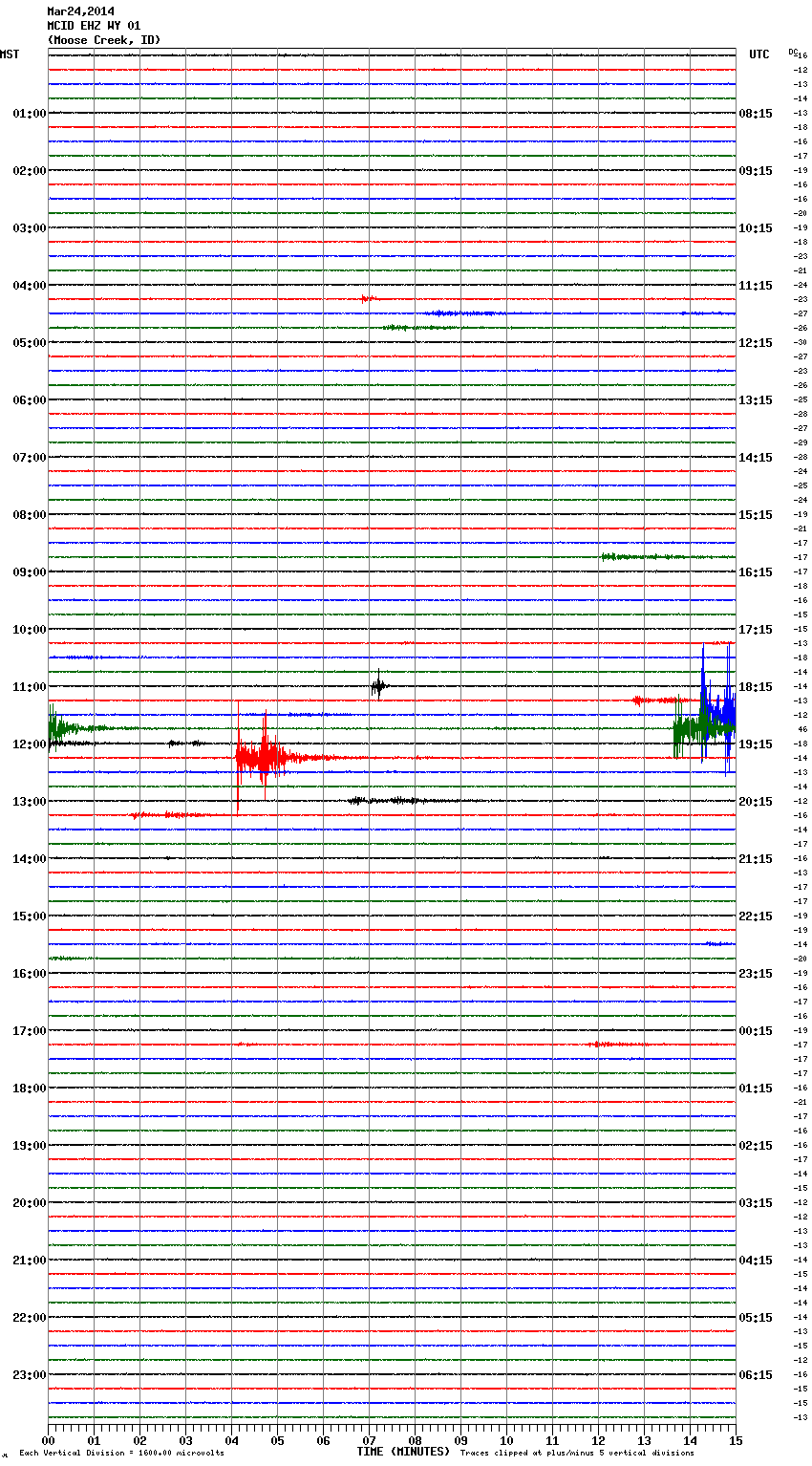Click the 23:00 MST hour label

pos(29,1375)
